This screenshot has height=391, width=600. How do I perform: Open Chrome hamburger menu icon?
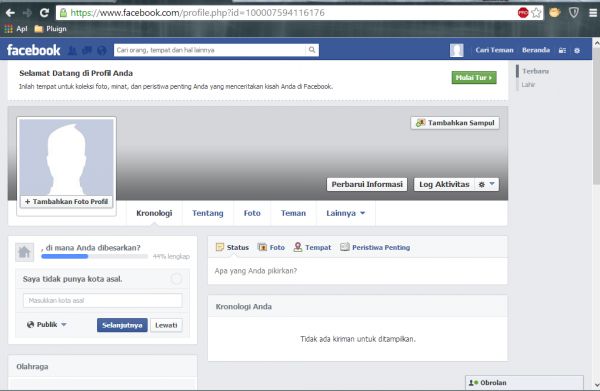(593, 13)
